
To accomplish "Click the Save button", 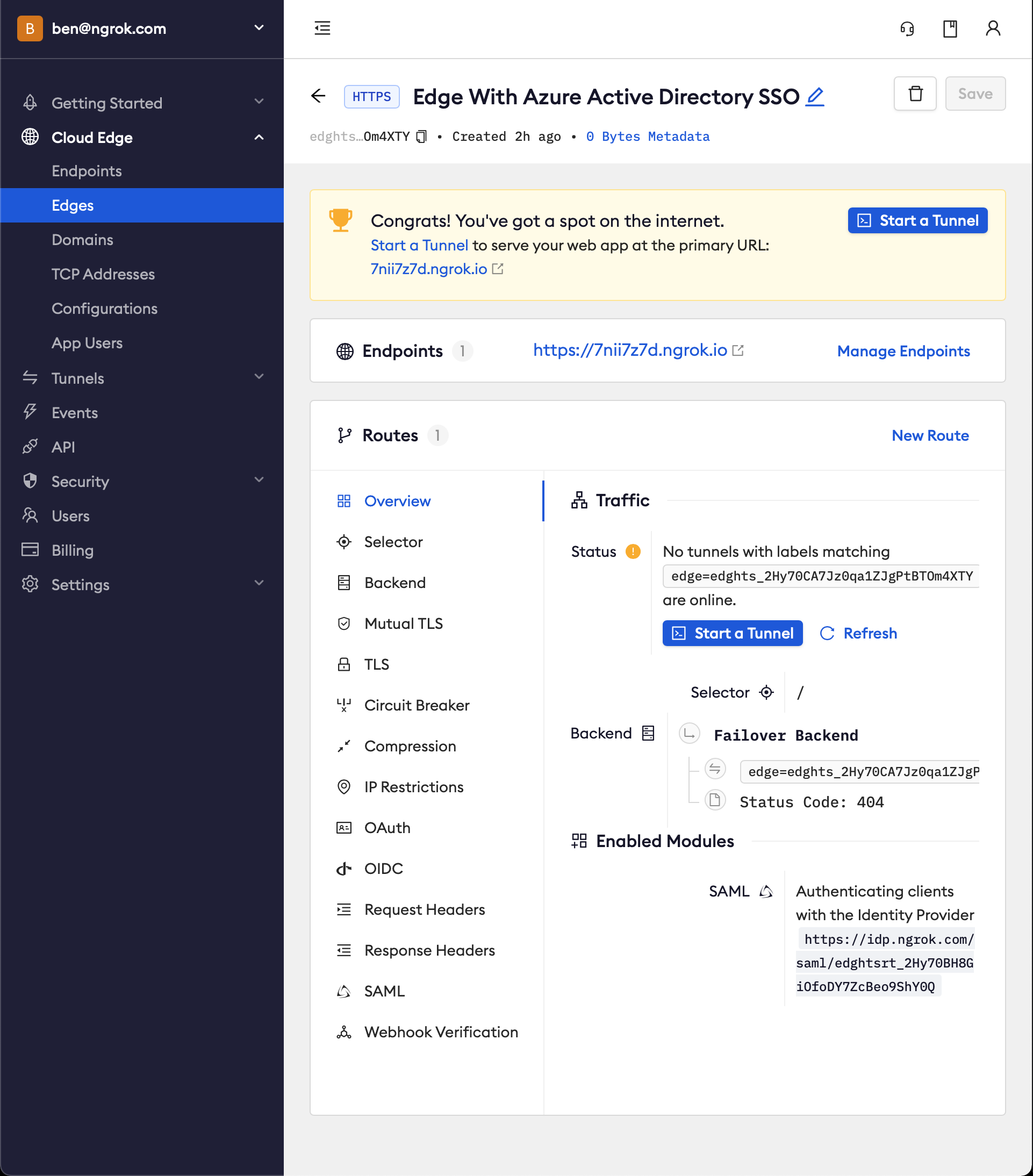I will 975,93.
